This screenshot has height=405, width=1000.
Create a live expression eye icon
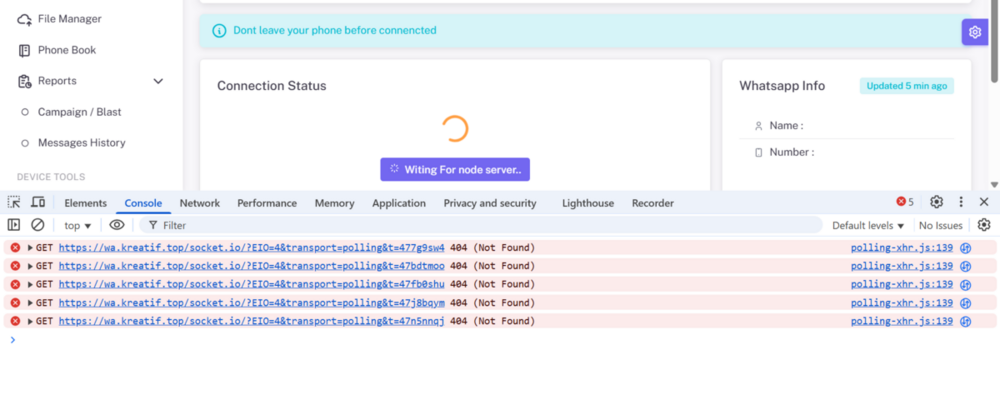pyautogui.click(x=117, y=225)
